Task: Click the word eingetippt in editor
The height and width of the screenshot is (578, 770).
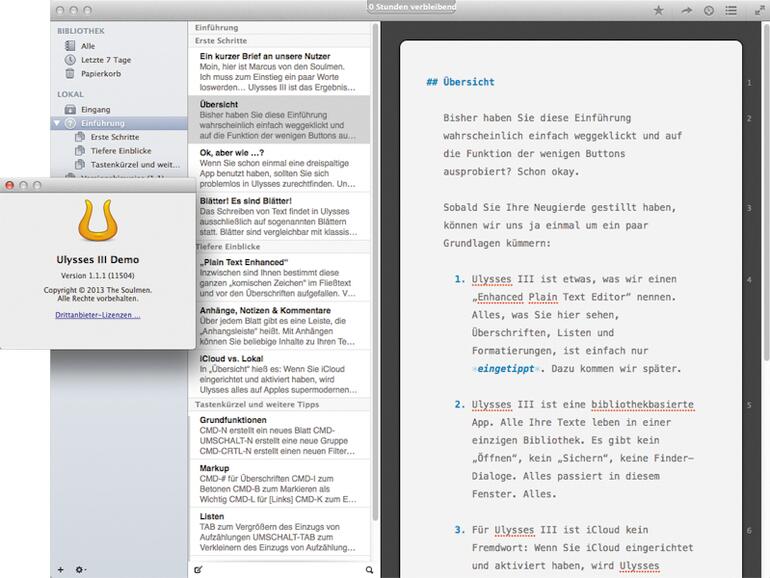Action: click(506, 369)
